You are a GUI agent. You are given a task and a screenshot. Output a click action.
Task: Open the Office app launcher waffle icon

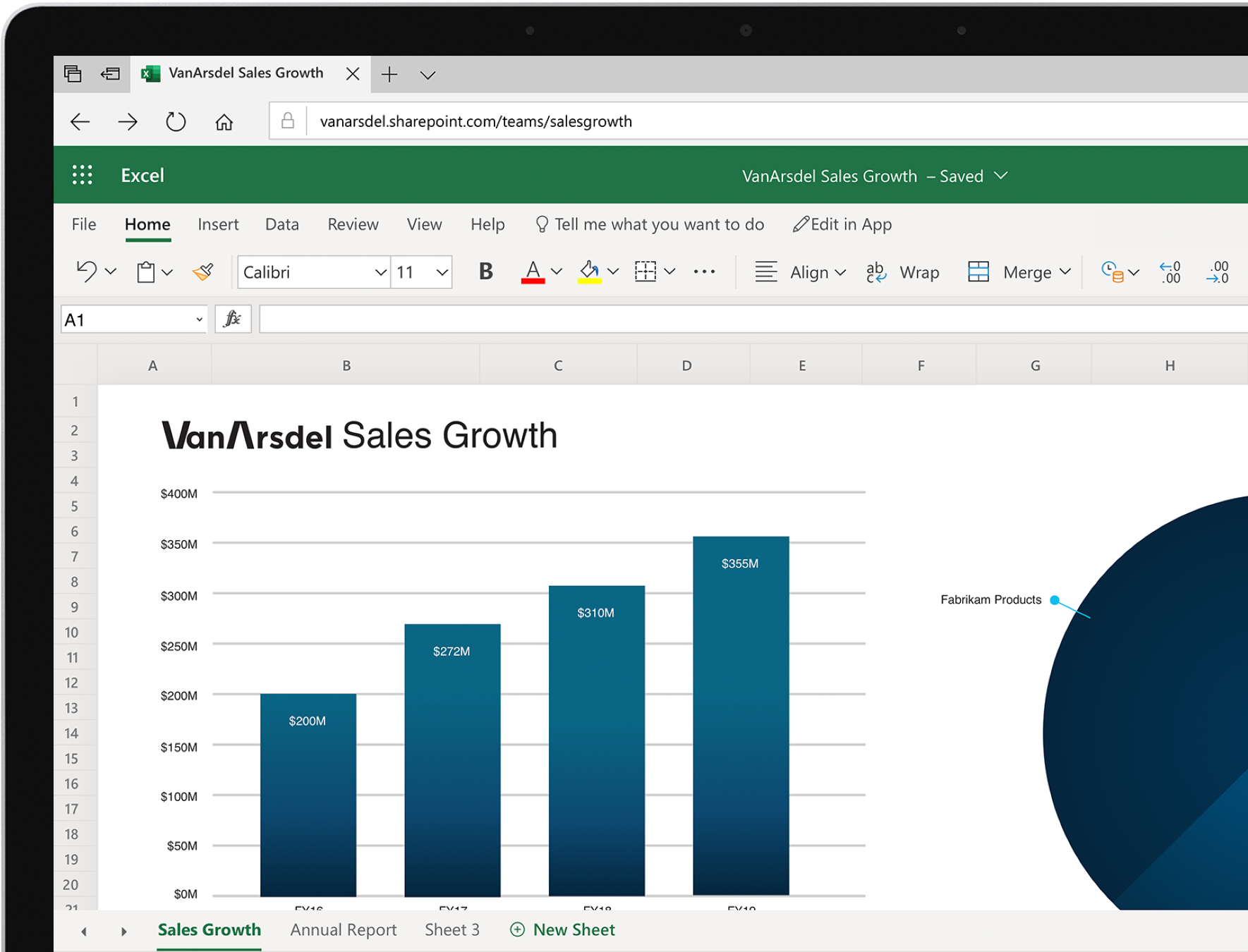coord(83,175)
